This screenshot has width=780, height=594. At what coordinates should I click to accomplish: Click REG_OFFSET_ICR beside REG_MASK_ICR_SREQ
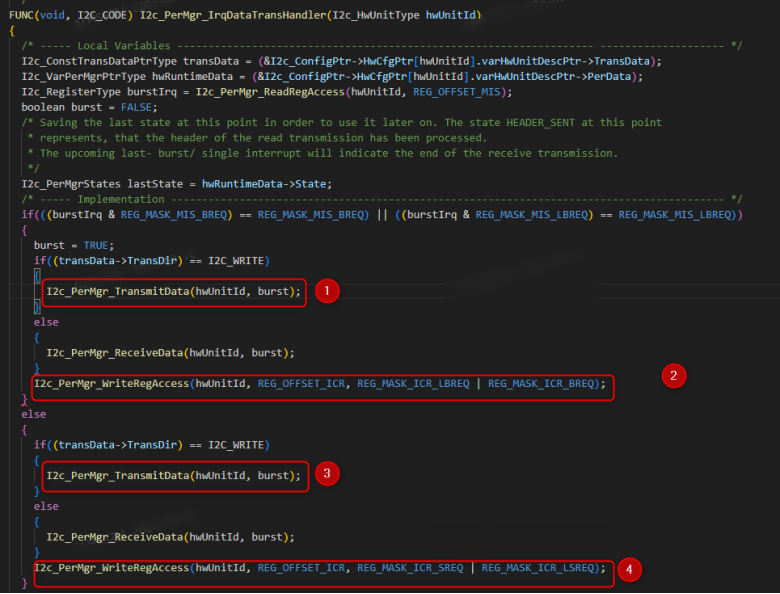click(x=301, y=568)
